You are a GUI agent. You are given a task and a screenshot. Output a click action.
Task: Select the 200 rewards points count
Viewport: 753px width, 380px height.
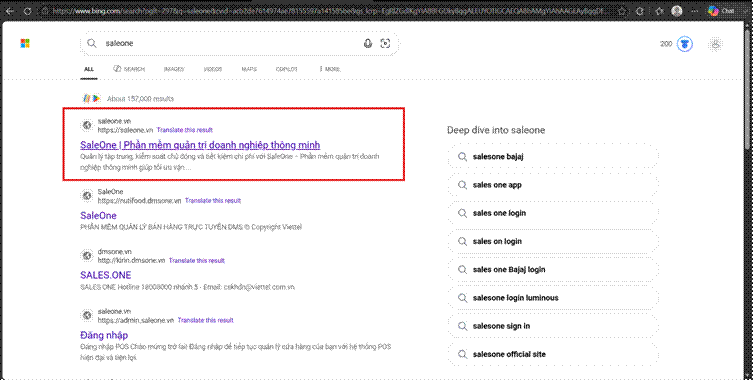click(666, 44)
